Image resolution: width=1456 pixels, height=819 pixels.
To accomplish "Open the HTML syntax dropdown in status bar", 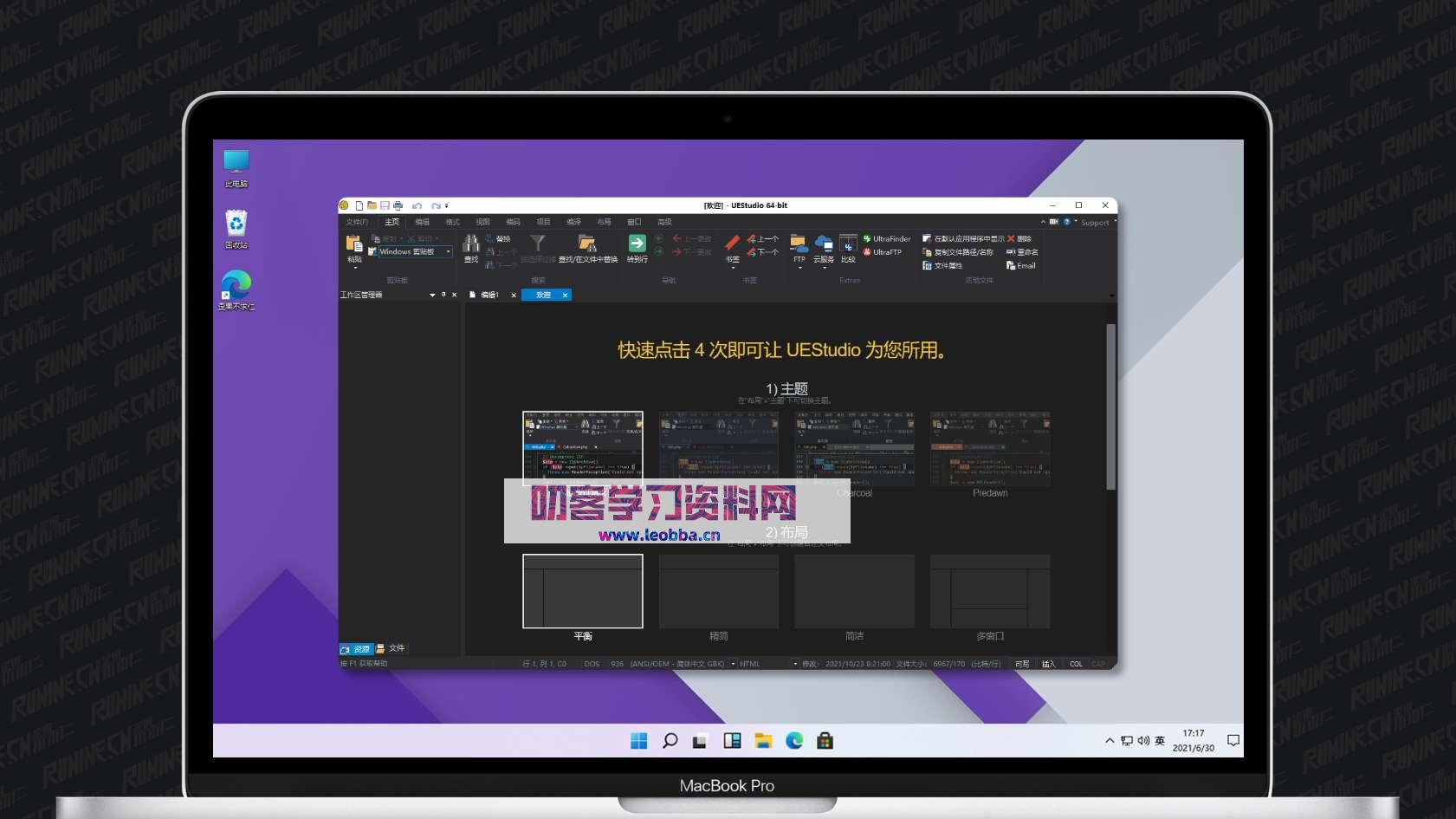I will pos(795,665).
